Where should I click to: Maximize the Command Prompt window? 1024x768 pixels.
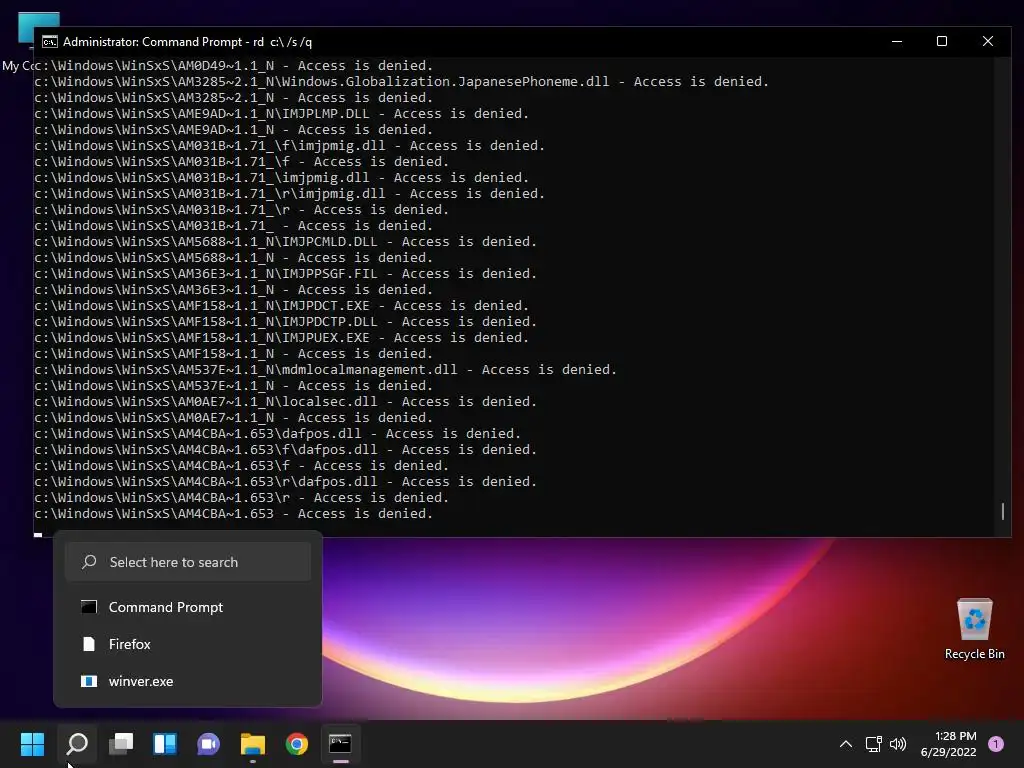pyautogui.click(x=942, y=41)
